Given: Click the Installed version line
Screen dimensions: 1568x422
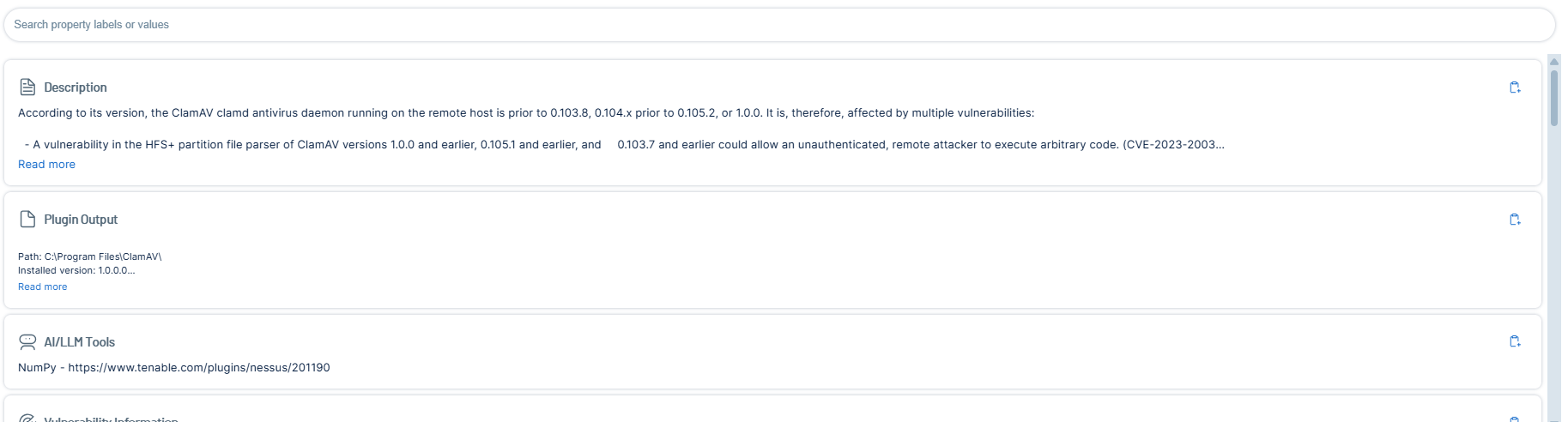Looking at the screenshot, I should tap(76, 270).
